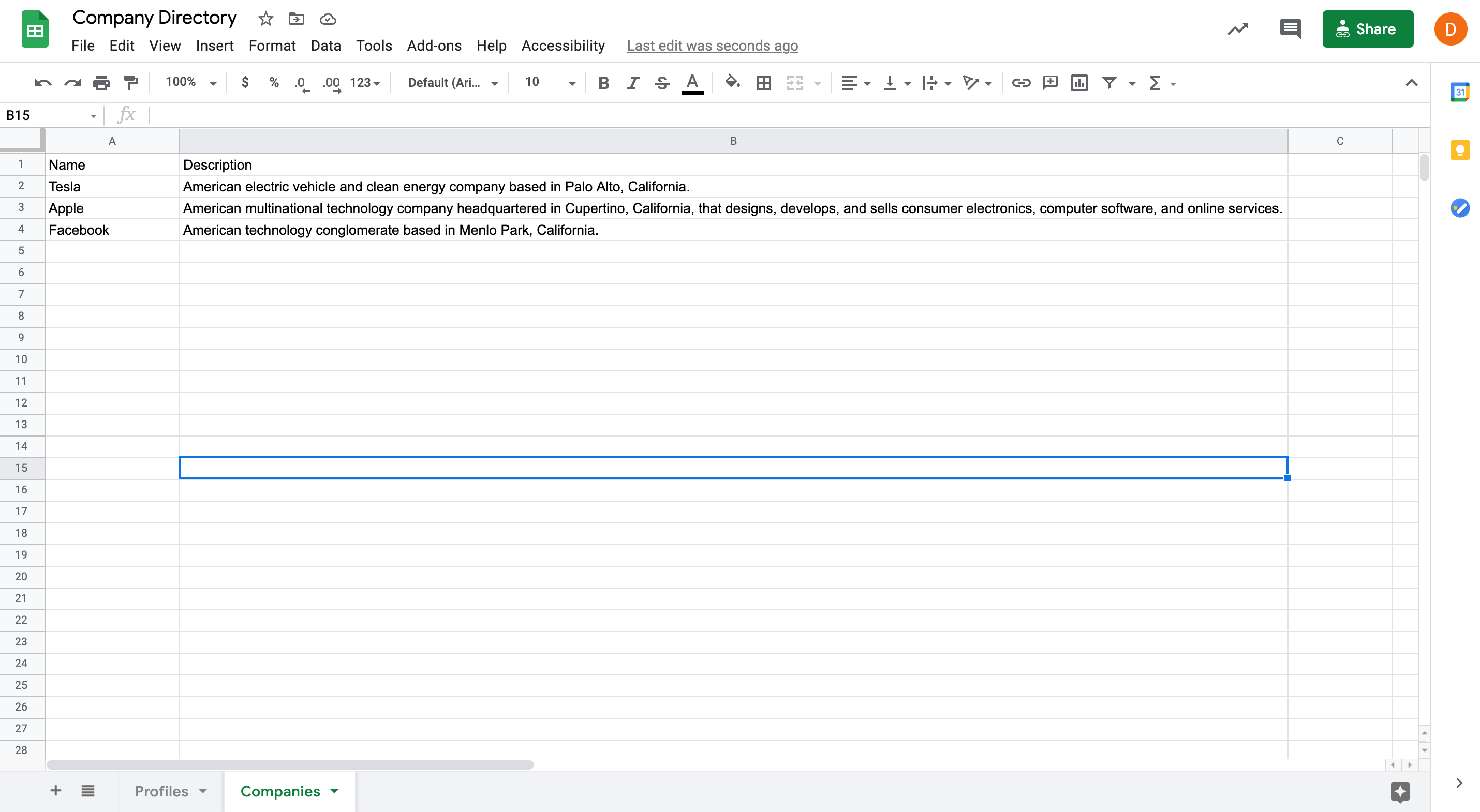This screenshot has width=1480, height=812.
Task: Open the font size dropdown
Action: click(547, 82)
